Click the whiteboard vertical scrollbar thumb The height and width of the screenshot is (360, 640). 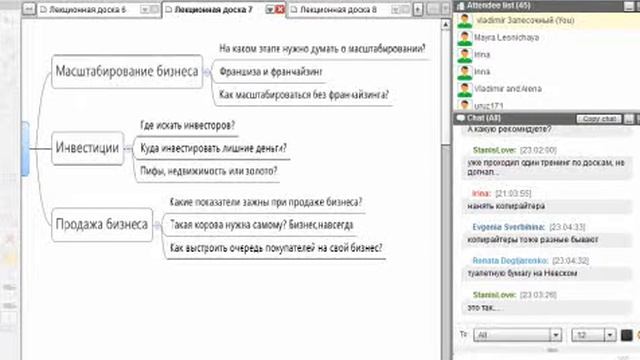(x=446, y=88)
